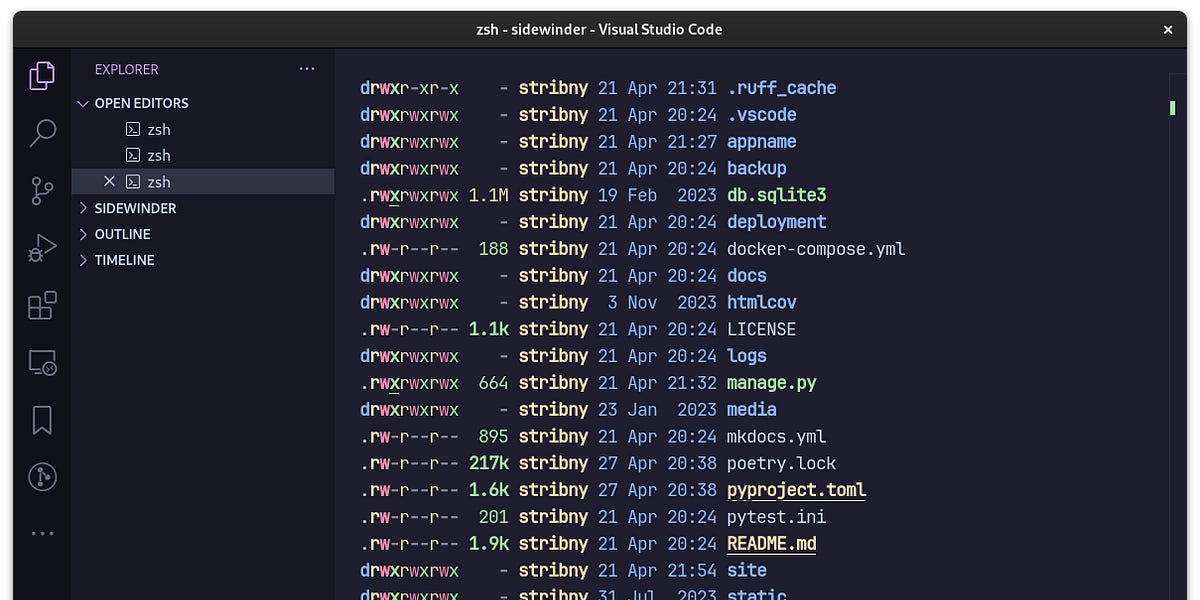
Task: Select the first zsh entry in Open Editors
Action: [x=158, y=129]
